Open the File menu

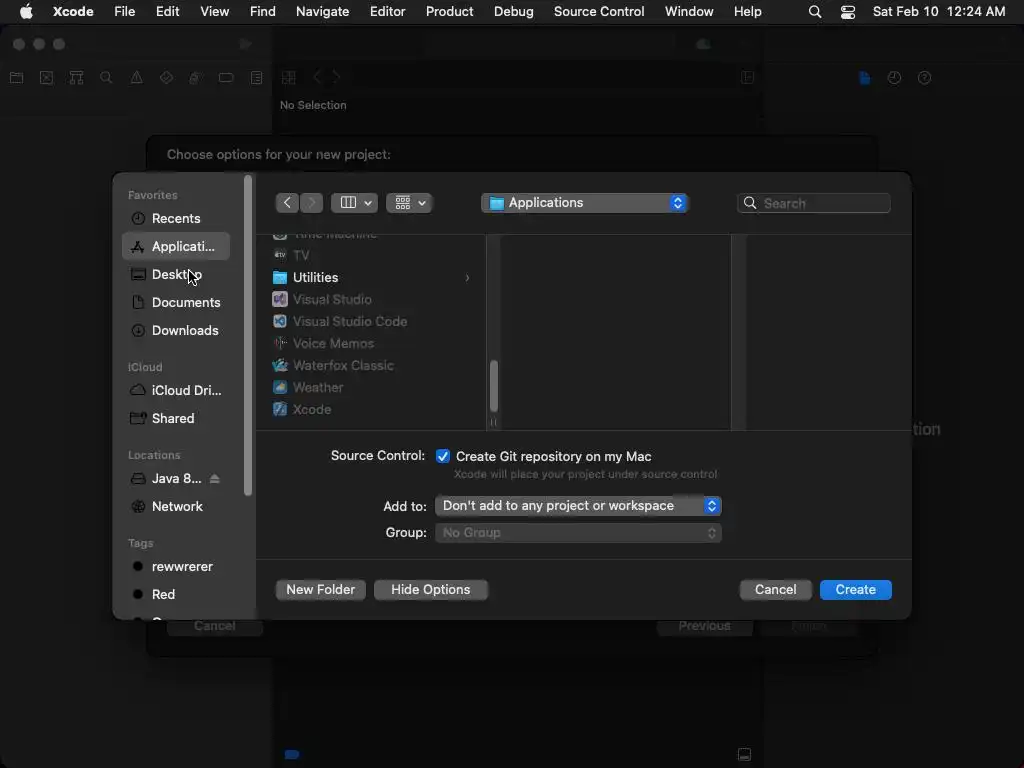124,12
